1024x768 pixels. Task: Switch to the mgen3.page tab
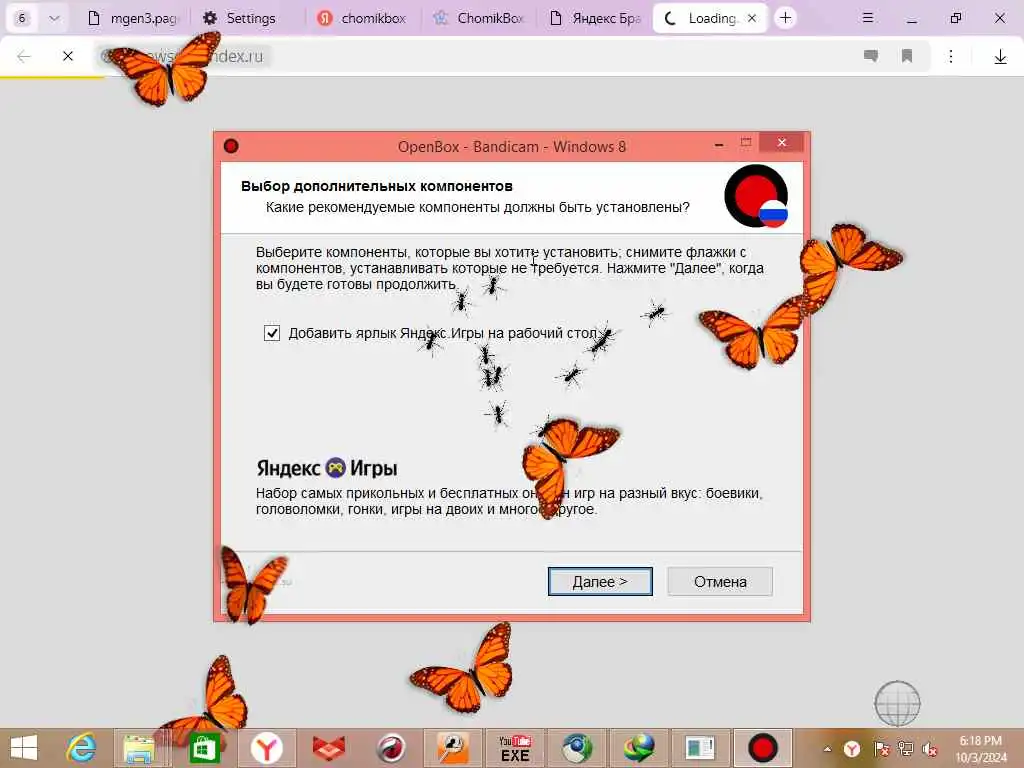point(135,18)
